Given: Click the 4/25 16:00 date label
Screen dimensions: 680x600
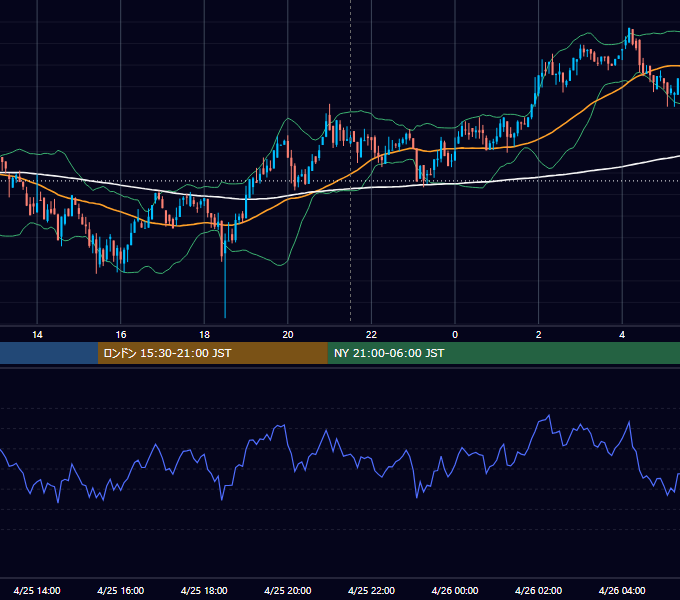Looking at the screenshot, I should pyautogui.click(x=121, y=590).
